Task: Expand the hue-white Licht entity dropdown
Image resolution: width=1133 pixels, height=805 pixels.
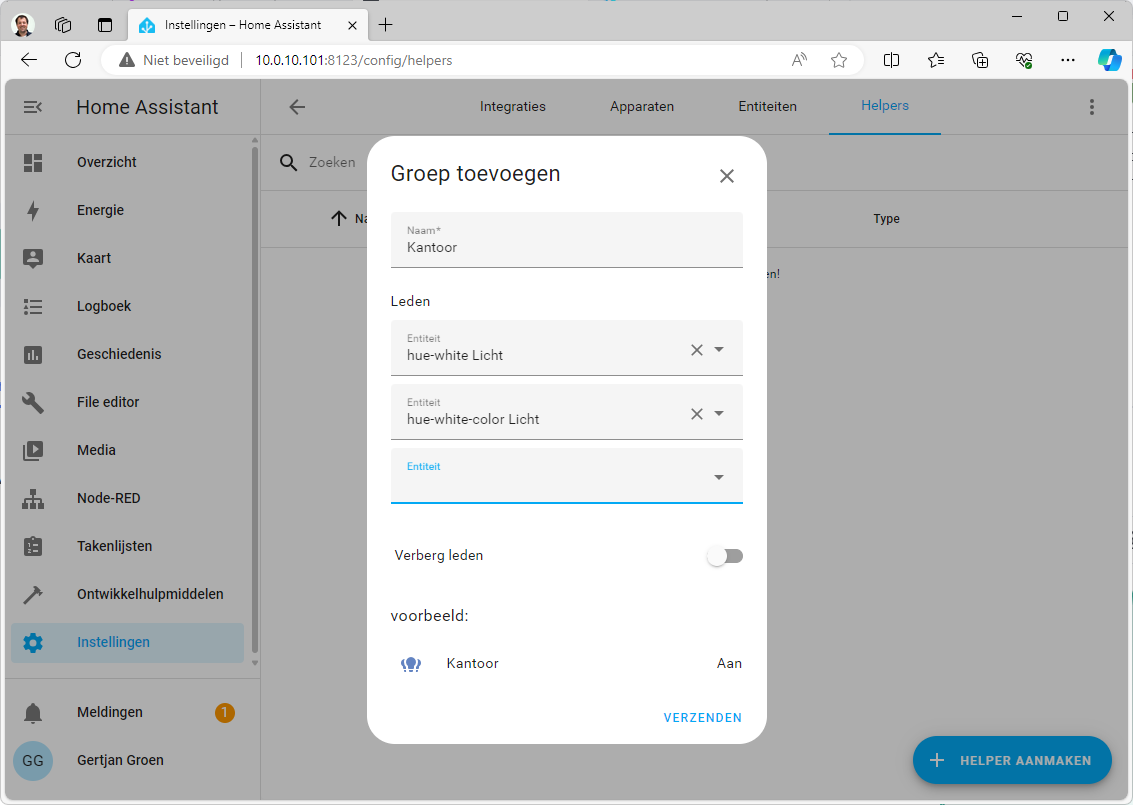Action: (719, 350)
